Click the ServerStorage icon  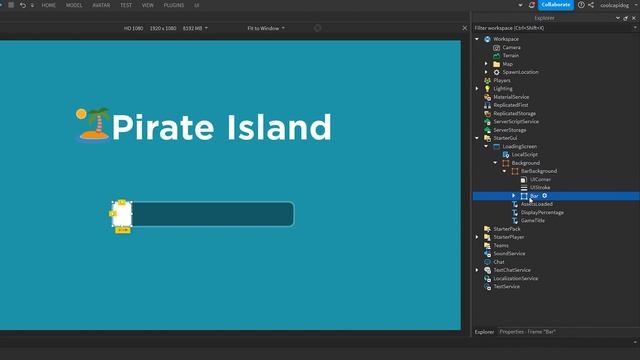(487, 130)
